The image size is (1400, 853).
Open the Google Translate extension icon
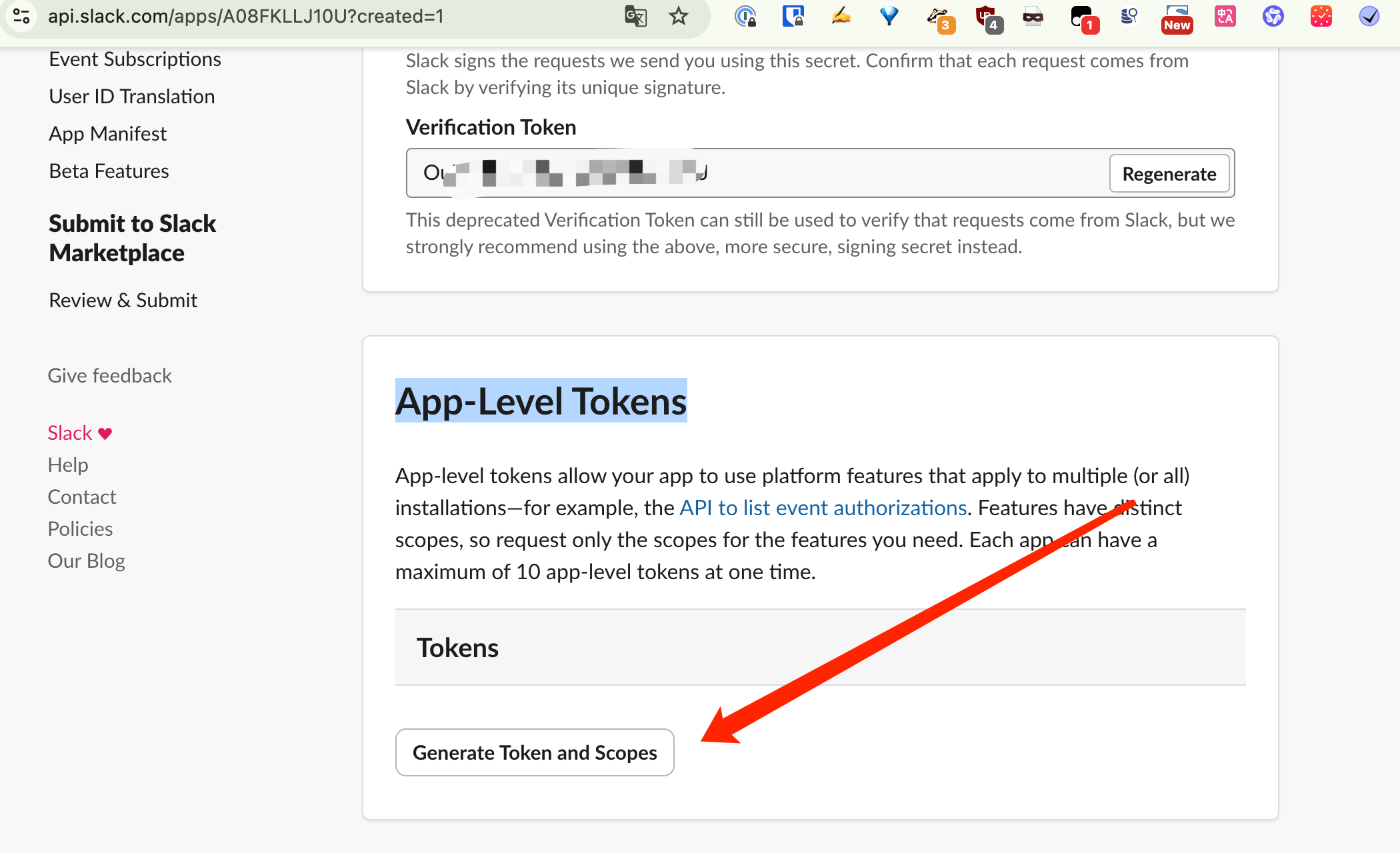635,17
